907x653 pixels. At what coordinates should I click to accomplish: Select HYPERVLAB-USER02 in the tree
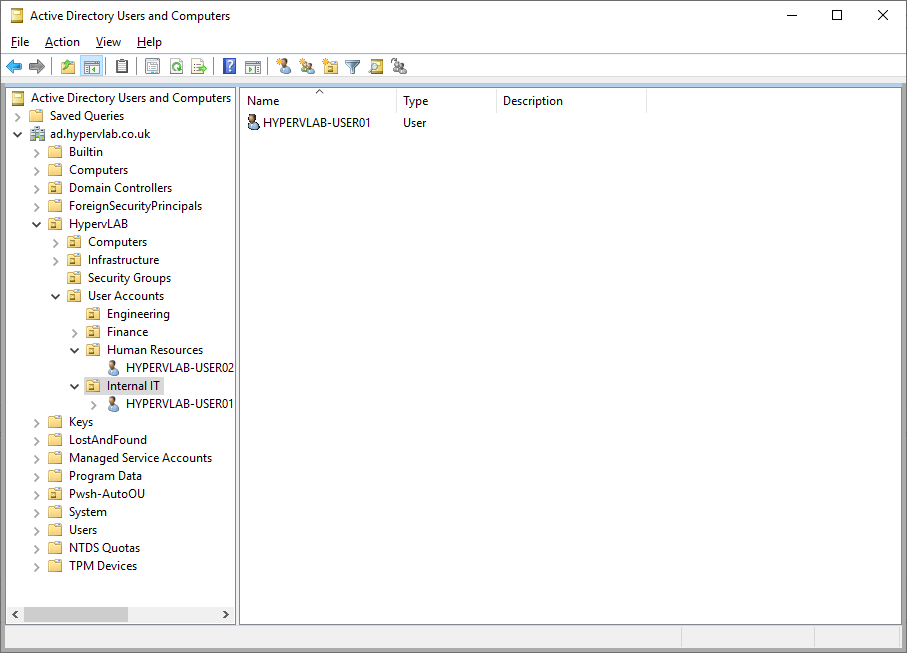[180, 368]
